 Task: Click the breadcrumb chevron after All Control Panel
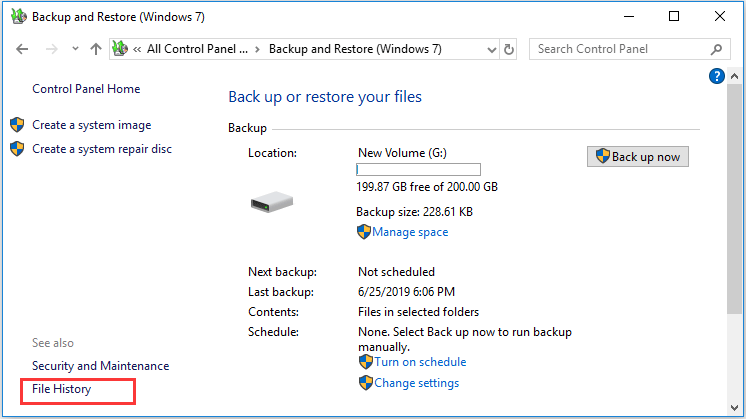click(x=257, y=49)
